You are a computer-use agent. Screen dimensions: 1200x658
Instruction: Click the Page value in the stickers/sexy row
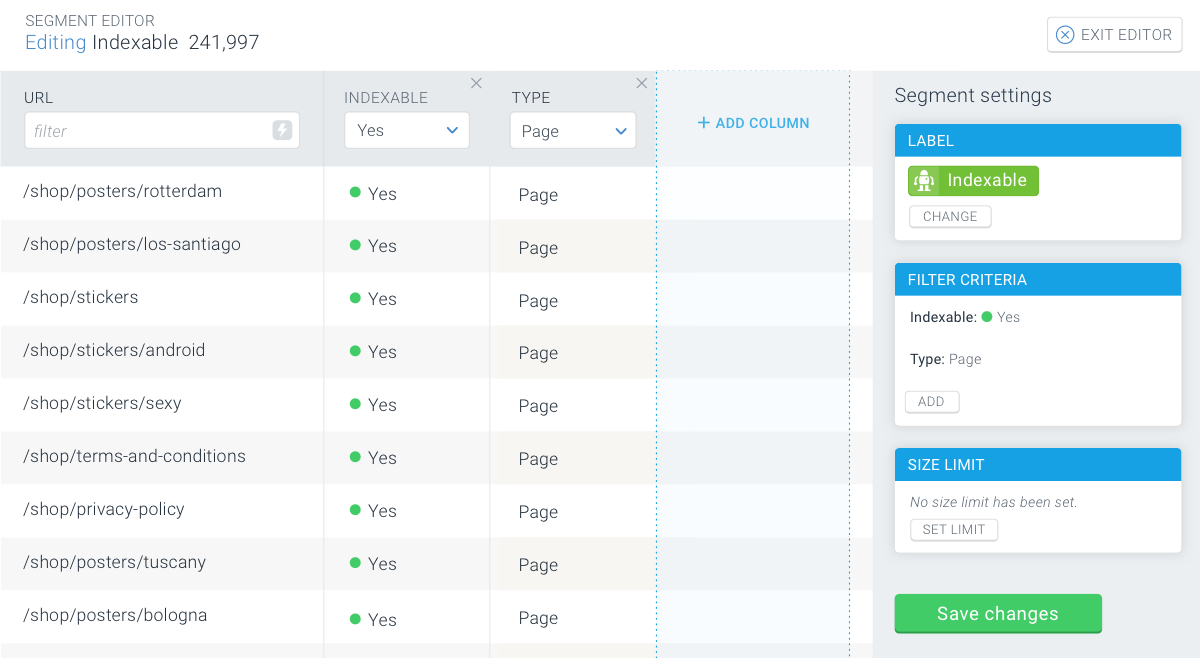[x=538, y=406]
